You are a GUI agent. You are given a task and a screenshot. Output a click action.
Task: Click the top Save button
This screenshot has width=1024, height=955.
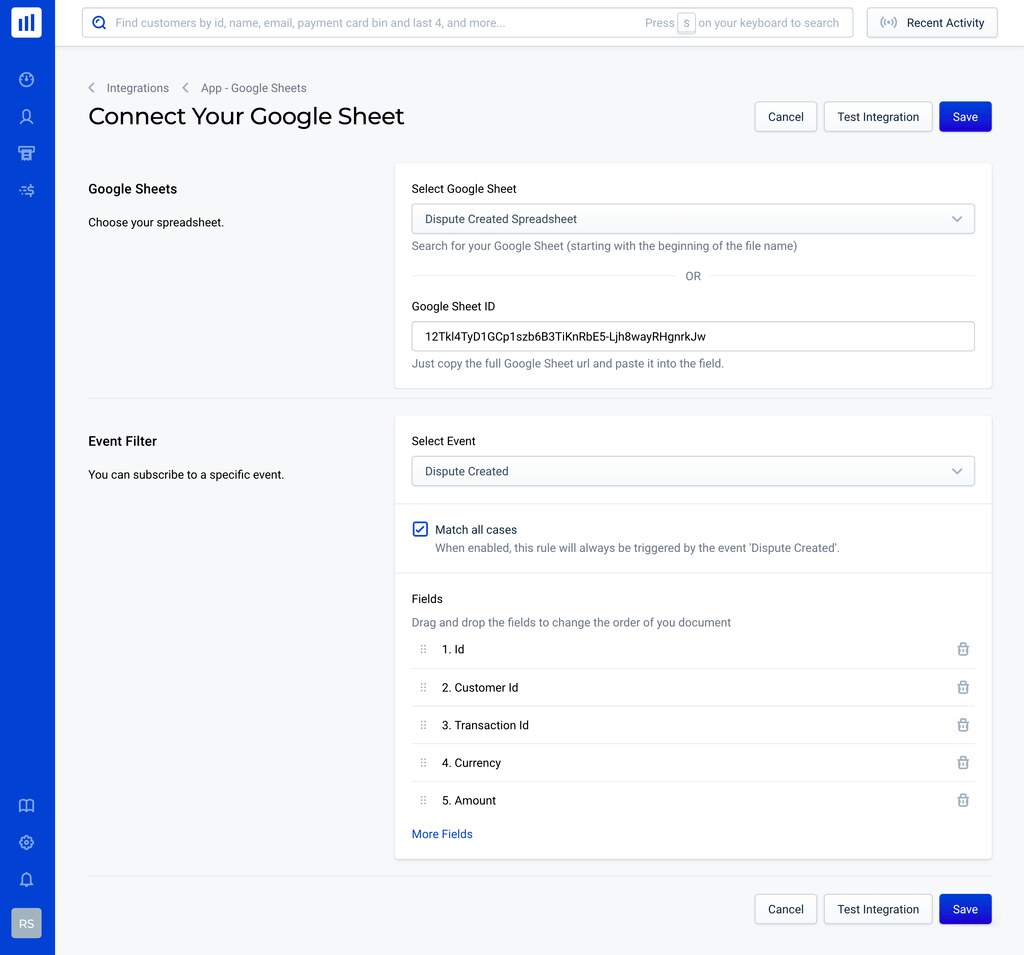click(964, 117)
